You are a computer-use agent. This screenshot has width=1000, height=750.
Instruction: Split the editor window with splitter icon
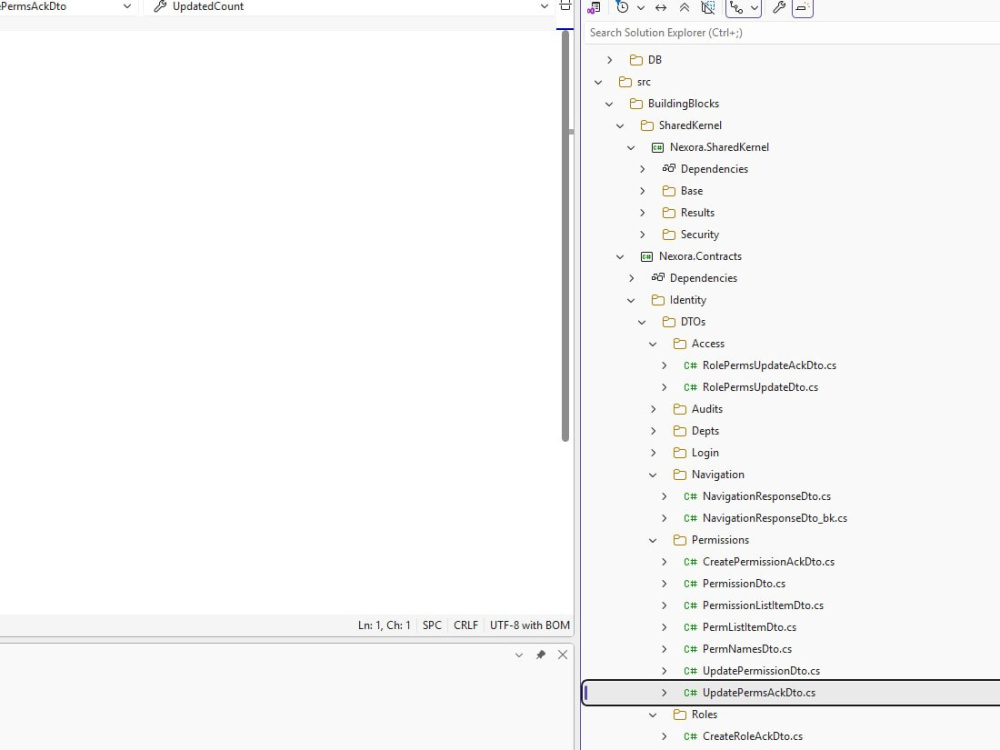565,6
